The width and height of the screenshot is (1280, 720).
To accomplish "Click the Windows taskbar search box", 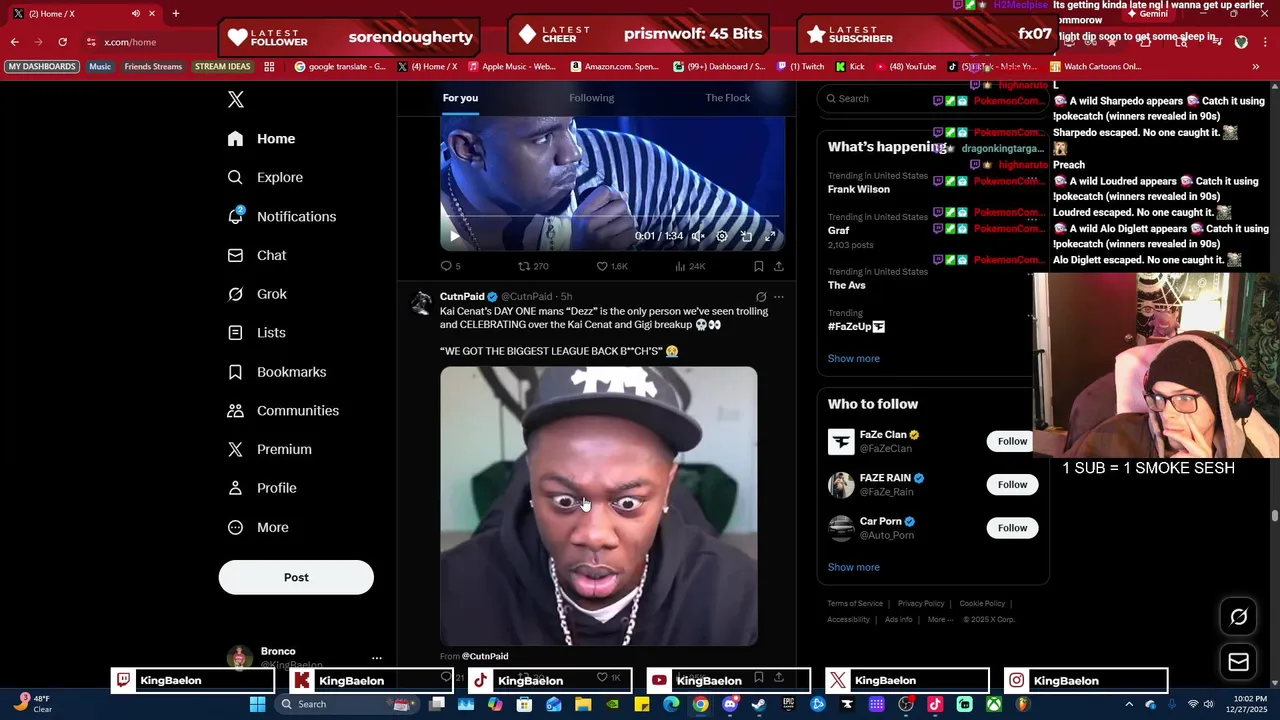I will 347,704.
